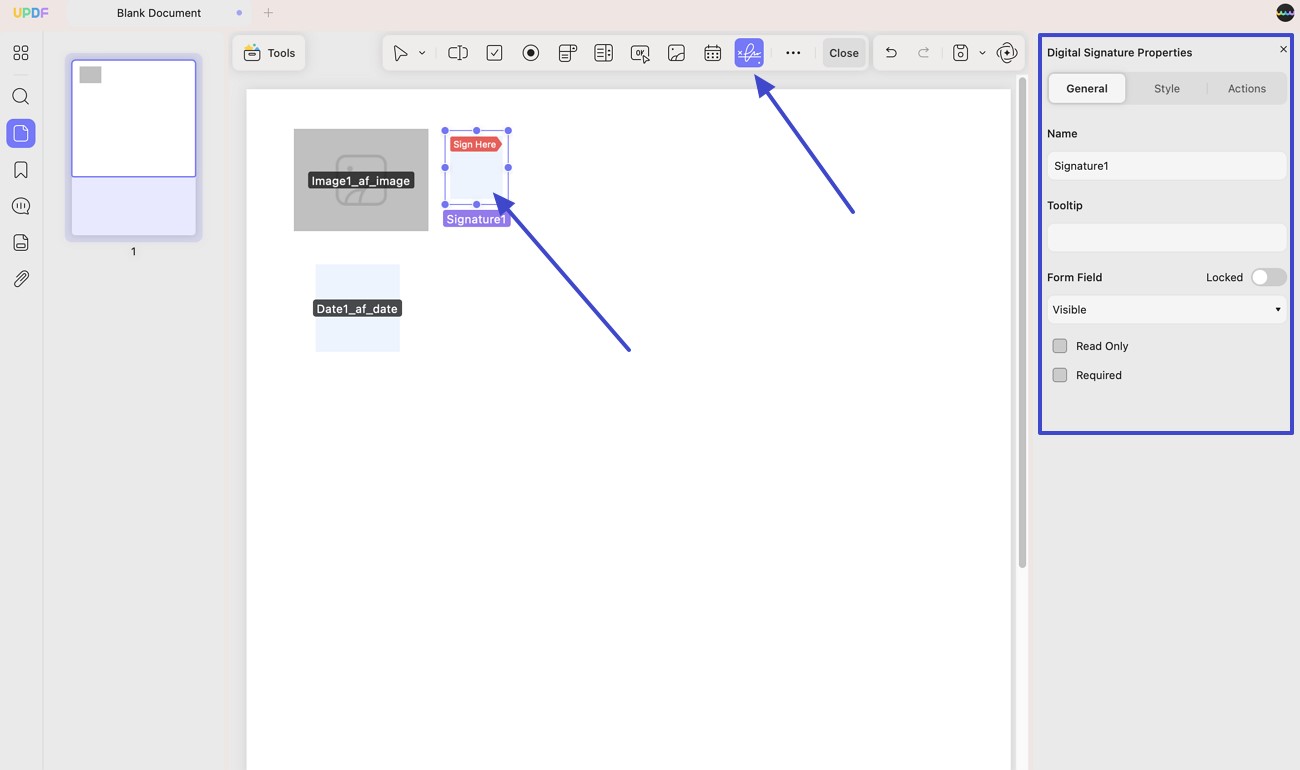Click the save icon in toolbar
This screenshot has width=1300, height=770.
pyautogui.click(x=960, y=53)
